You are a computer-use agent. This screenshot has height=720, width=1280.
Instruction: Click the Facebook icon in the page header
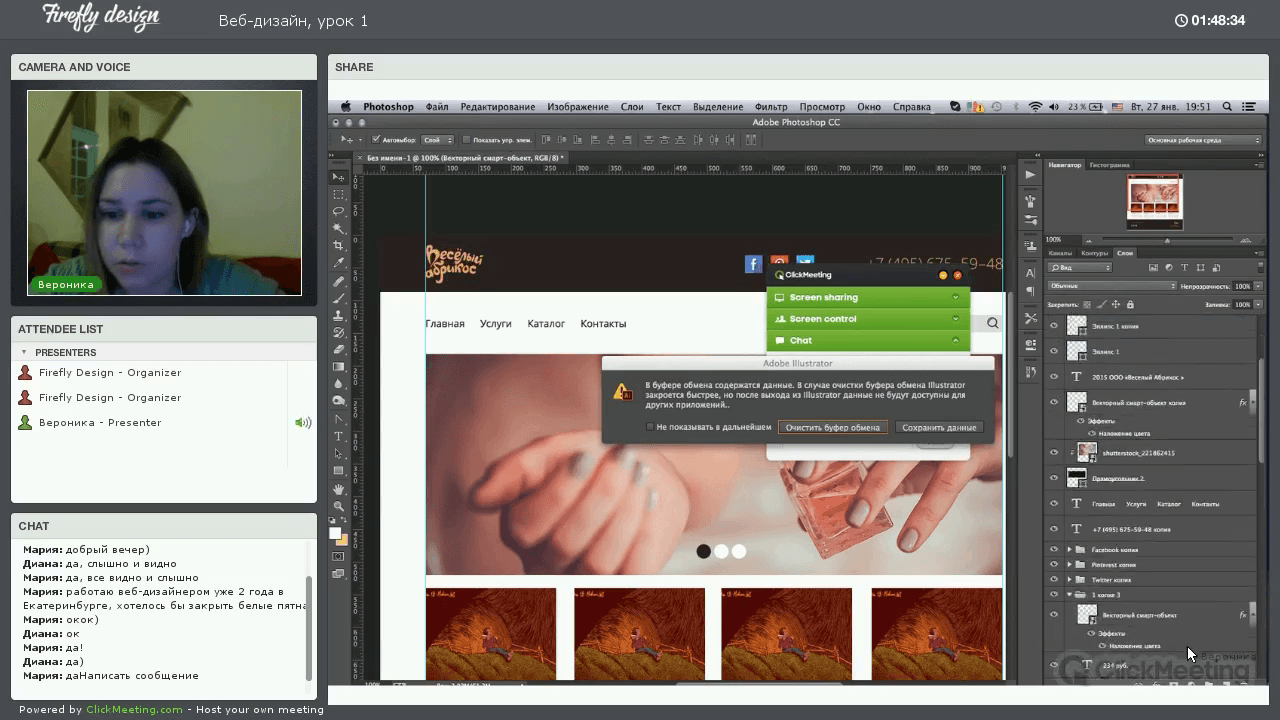(754, 263)
